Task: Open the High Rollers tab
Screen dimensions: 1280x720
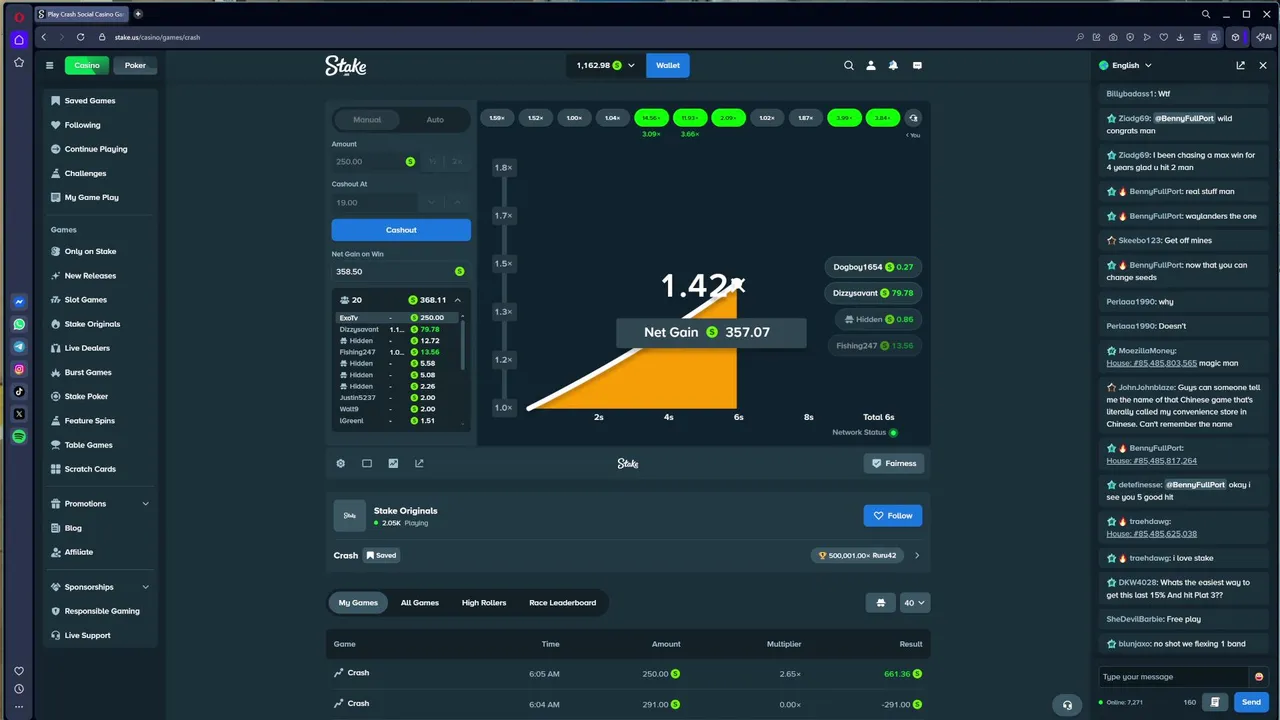Action: pos(484,603)
